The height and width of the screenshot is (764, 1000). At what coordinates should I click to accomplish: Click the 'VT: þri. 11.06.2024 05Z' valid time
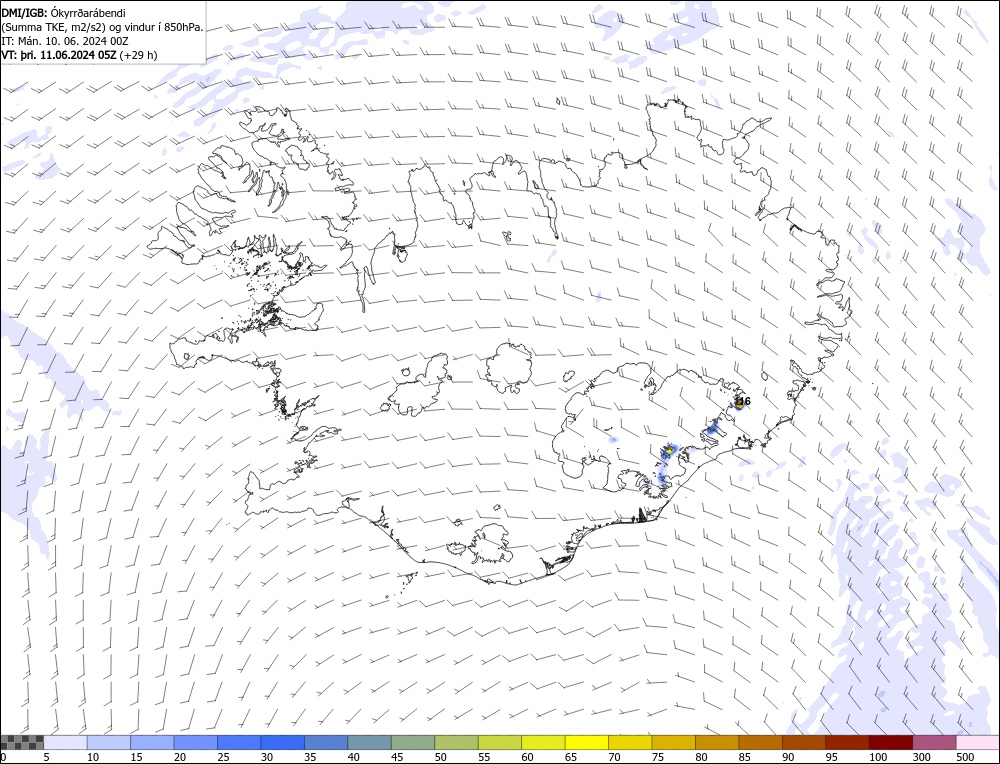point(59,55)
